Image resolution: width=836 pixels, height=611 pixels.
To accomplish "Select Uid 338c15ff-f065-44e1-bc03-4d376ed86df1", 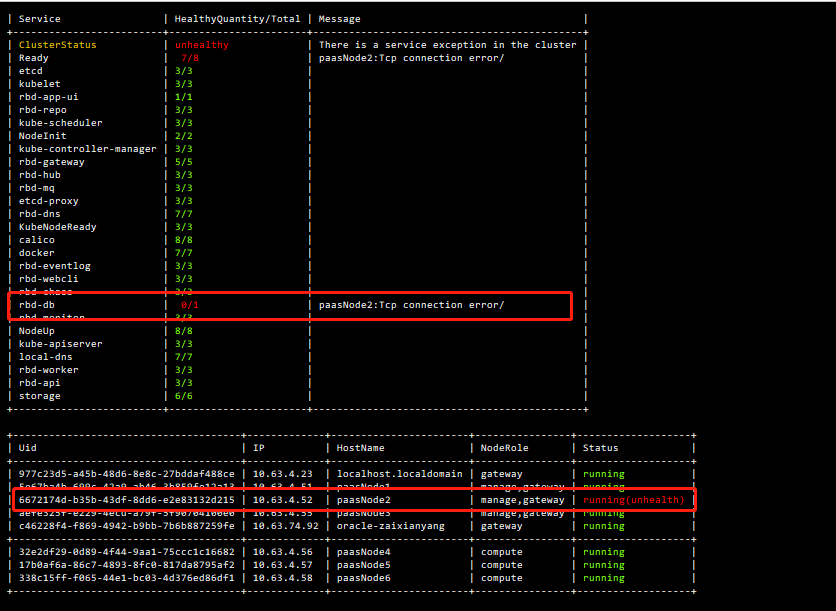I will 126,578.
